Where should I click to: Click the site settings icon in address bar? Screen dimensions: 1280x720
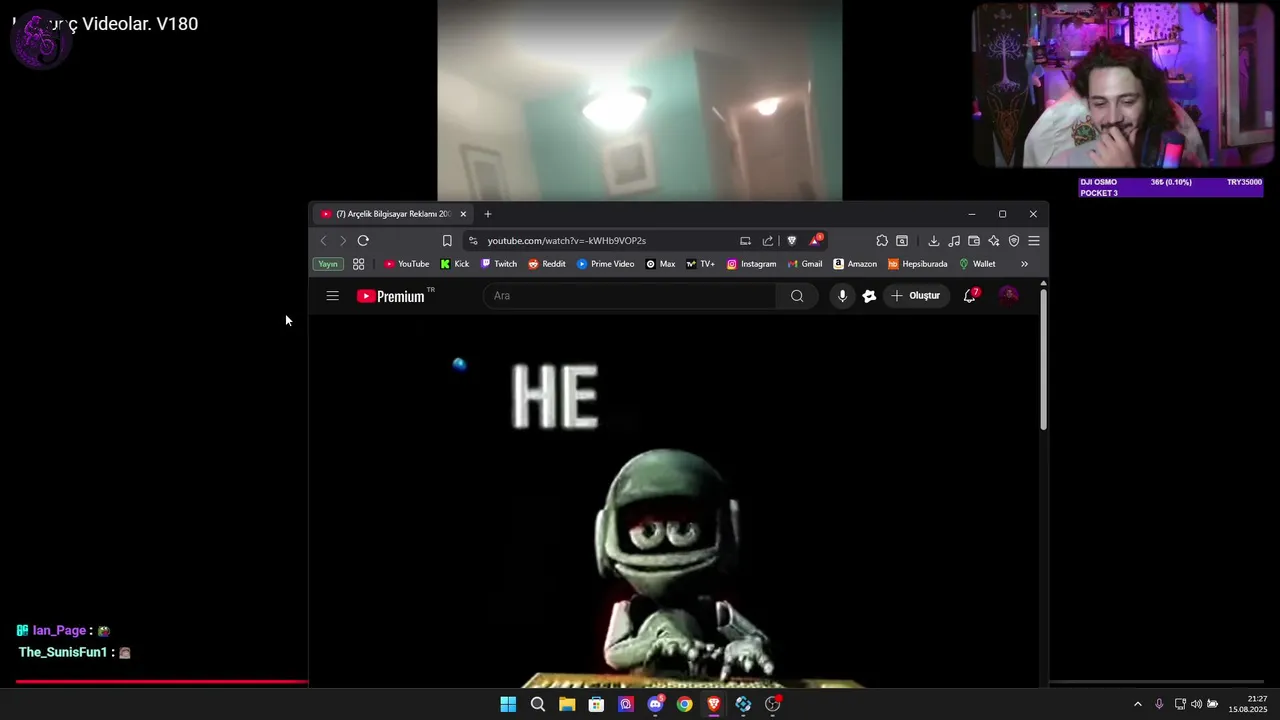point(473,240)
